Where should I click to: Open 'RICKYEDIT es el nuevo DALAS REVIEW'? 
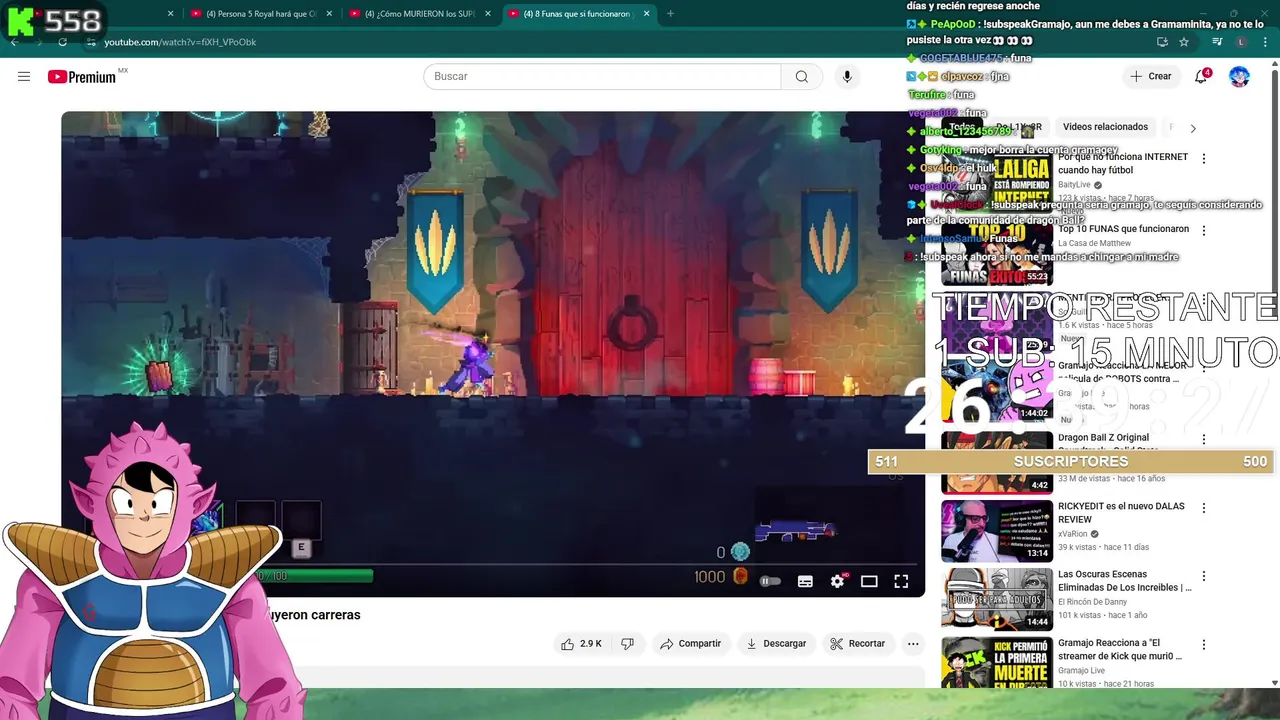(1121, 513)
